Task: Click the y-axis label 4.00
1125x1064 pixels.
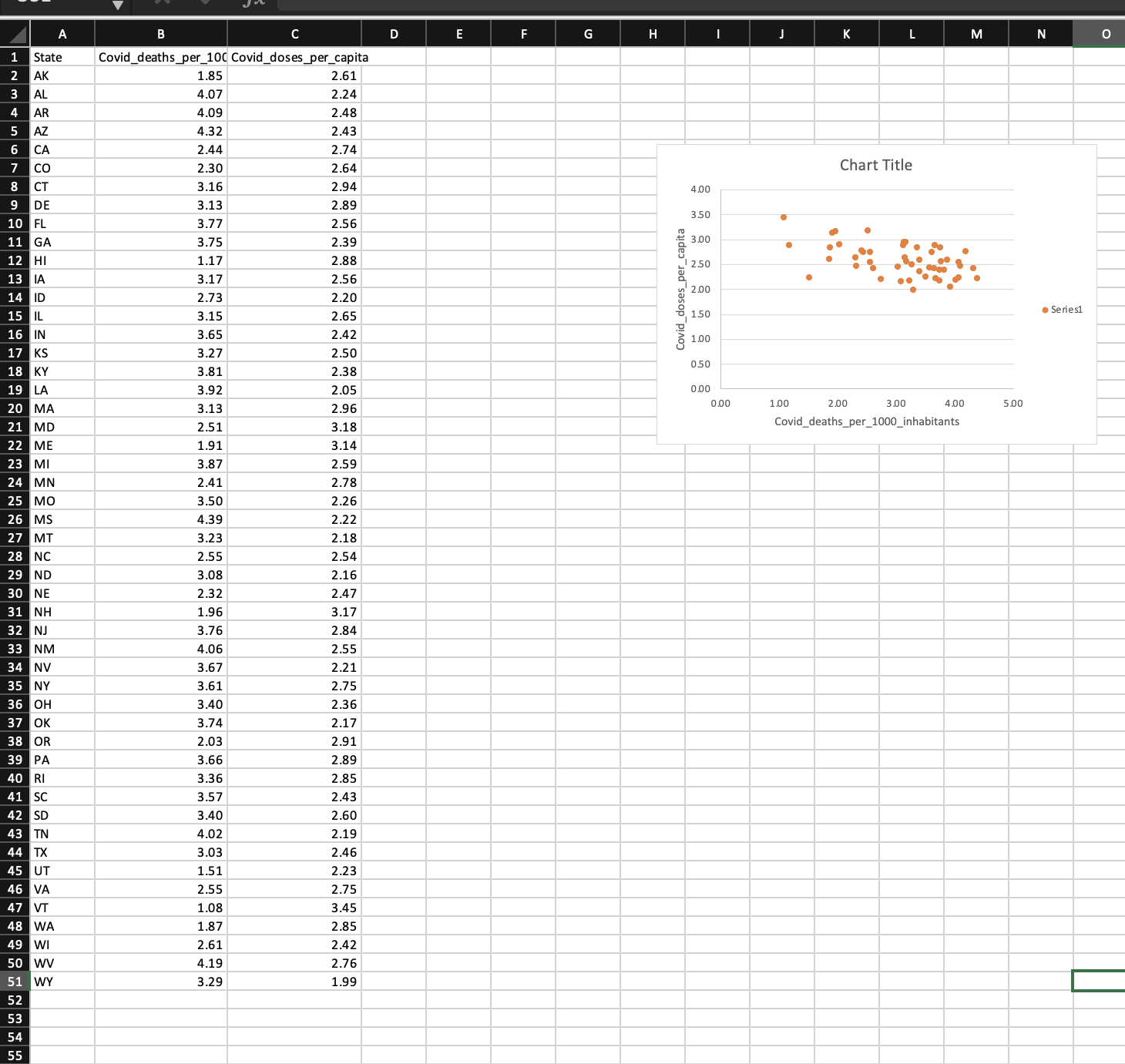Action: (700, 190)
